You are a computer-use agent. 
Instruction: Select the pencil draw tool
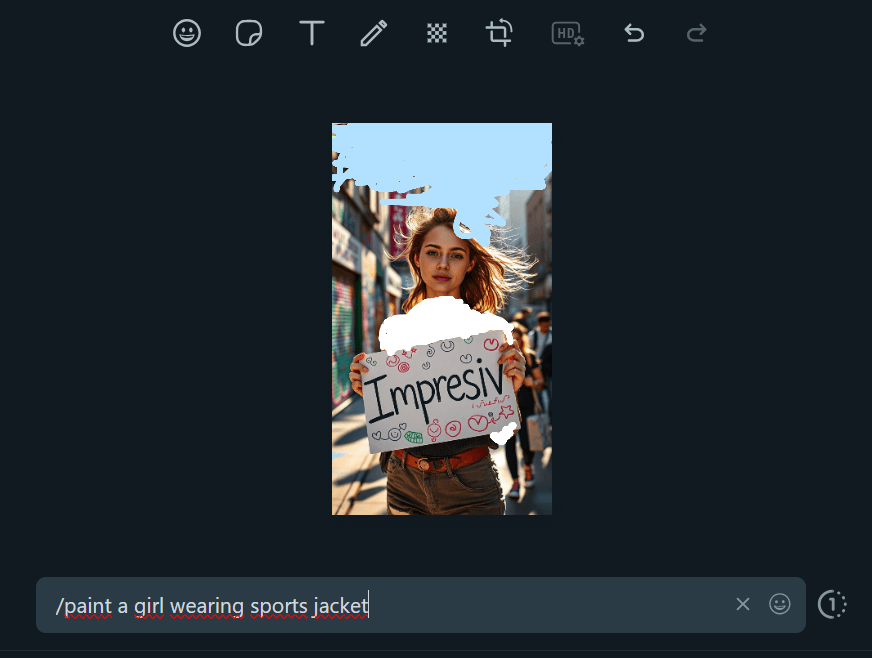[x=374, y=33]
